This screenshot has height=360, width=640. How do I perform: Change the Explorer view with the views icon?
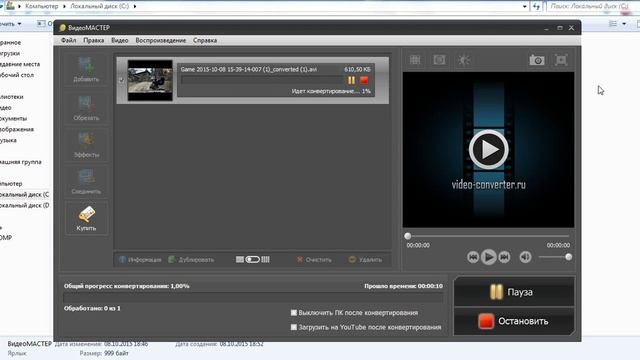[x=613, y=24]
